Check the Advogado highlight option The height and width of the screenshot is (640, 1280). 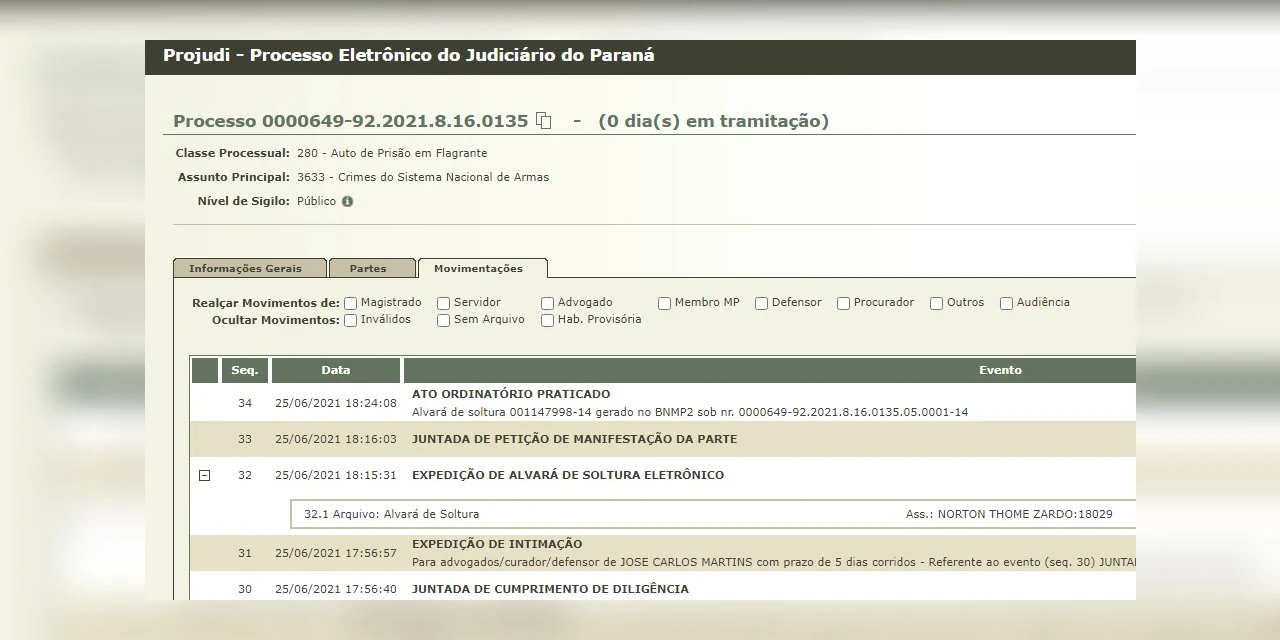[x=547, y=303]
